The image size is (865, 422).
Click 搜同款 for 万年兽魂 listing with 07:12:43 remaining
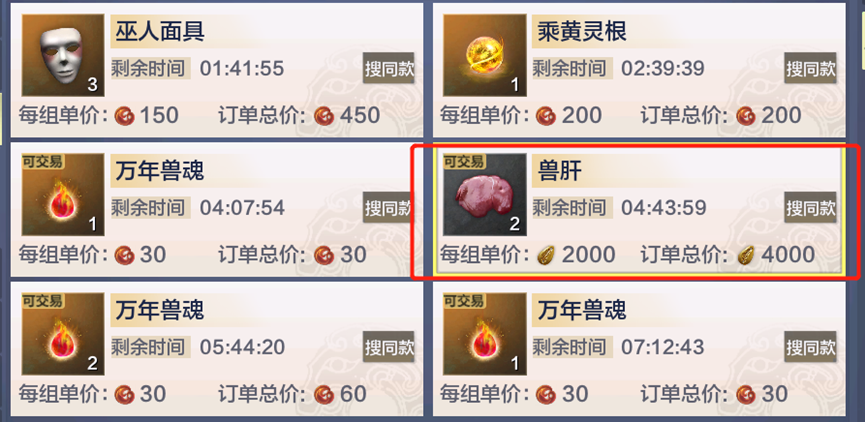tap(810, 347)
